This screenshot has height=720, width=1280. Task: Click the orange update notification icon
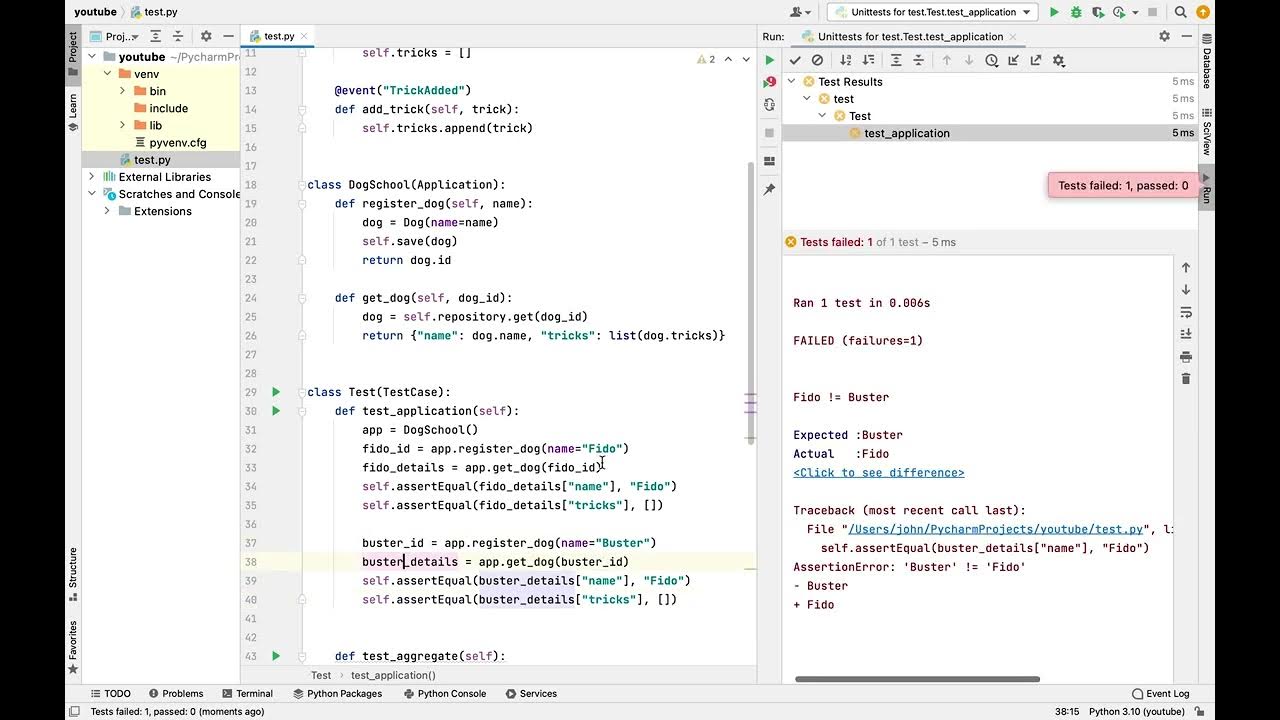click(x=1203, y=12)
